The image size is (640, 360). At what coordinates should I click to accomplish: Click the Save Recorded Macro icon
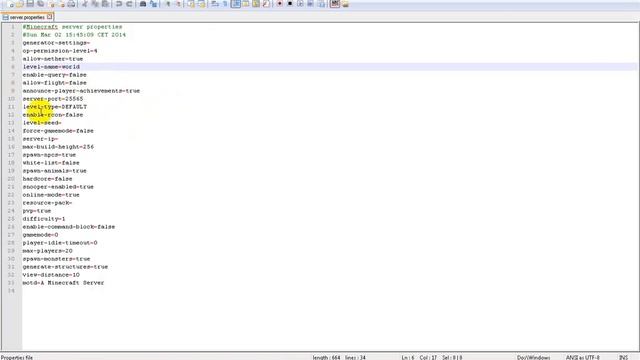click(x=321, y=4)
